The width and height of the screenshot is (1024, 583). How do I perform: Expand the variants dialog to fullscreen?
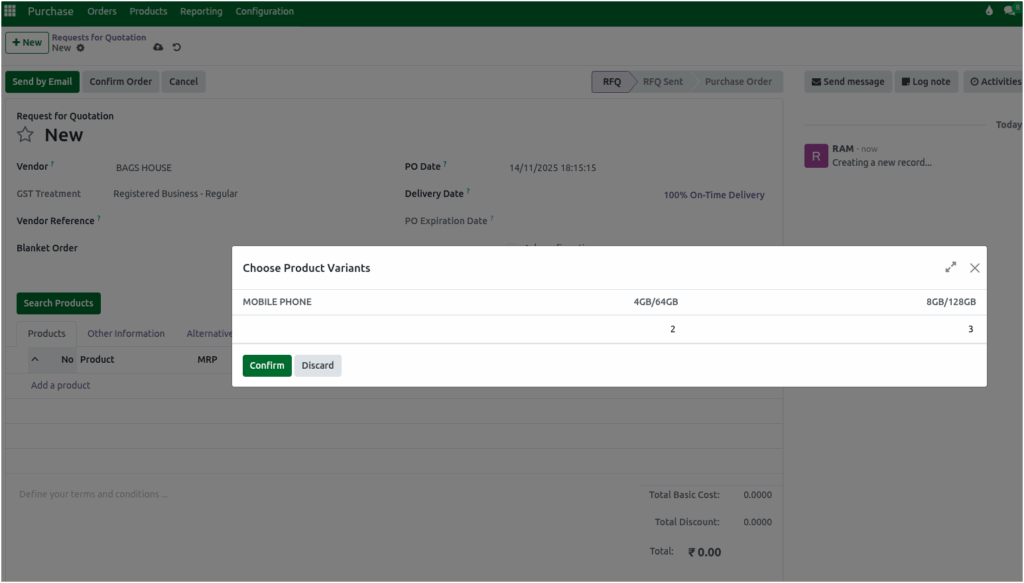950,267
